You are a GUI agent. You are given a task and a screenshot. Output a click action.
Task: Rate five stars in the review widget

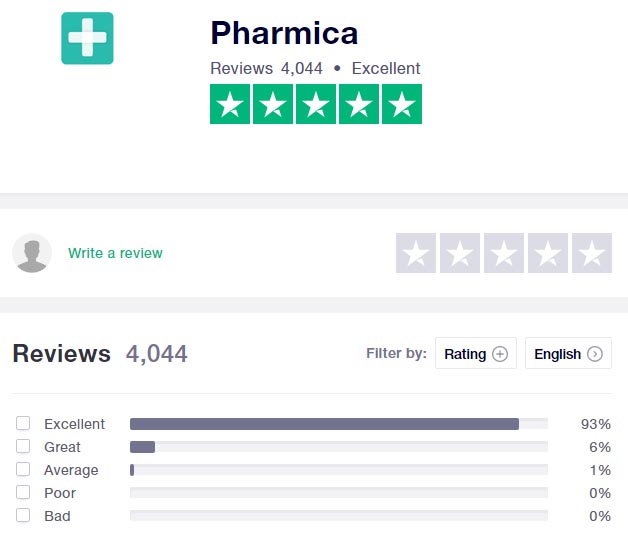click(x=592, y=253)
